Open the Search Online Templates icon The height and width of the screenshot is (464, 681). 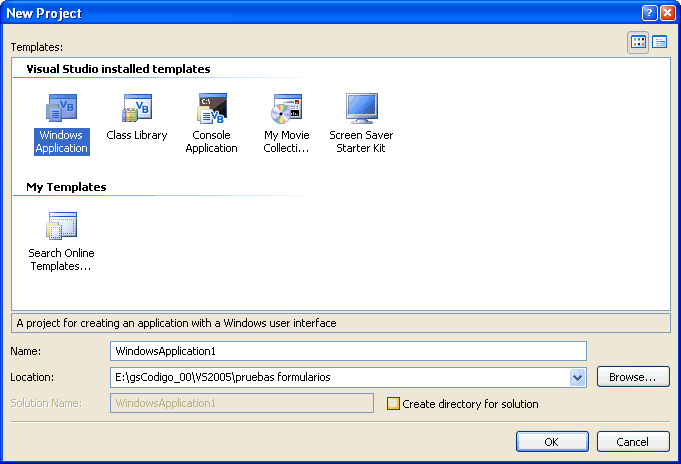(x=62, y=225)
